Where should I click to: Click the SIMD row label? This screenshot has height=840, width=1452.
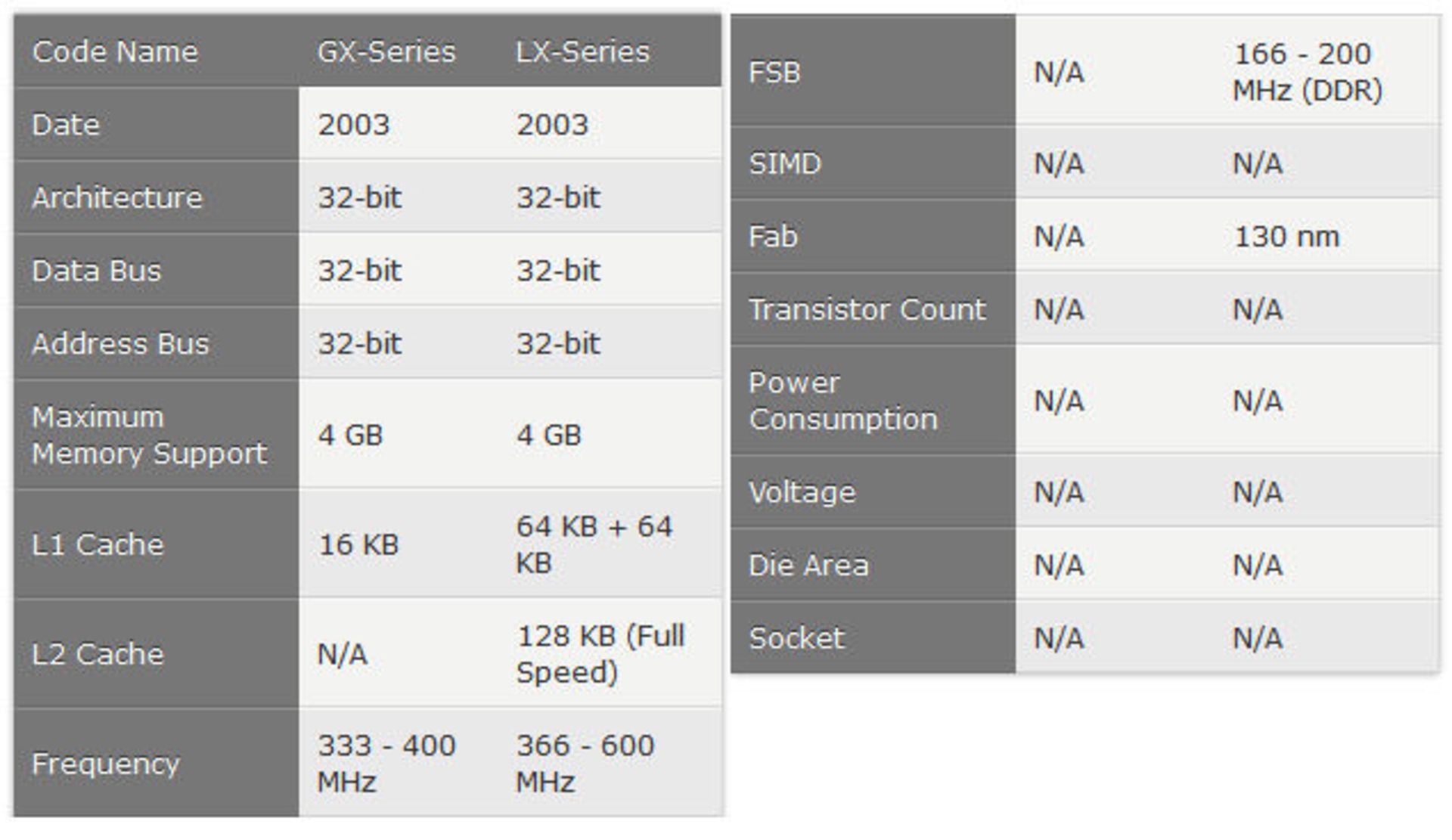[x=785, y=164]
